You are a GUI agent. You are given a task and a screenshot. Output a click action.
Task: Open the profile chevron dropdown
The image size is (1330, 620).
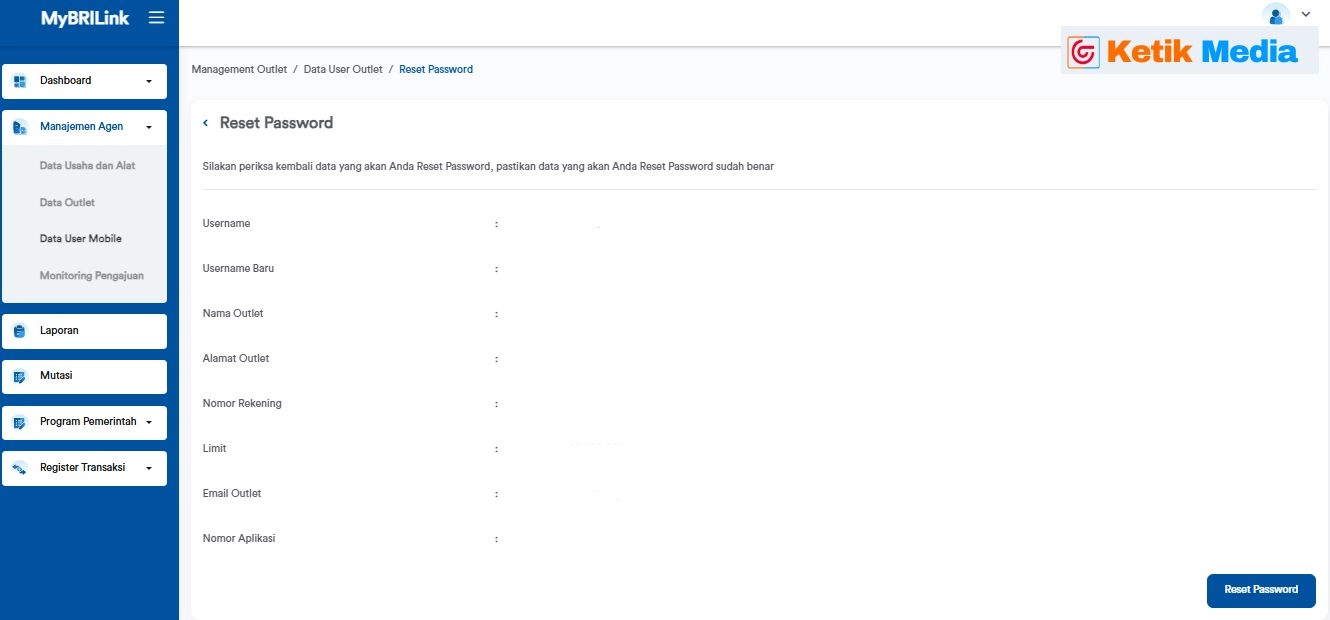click(1305, 14)
